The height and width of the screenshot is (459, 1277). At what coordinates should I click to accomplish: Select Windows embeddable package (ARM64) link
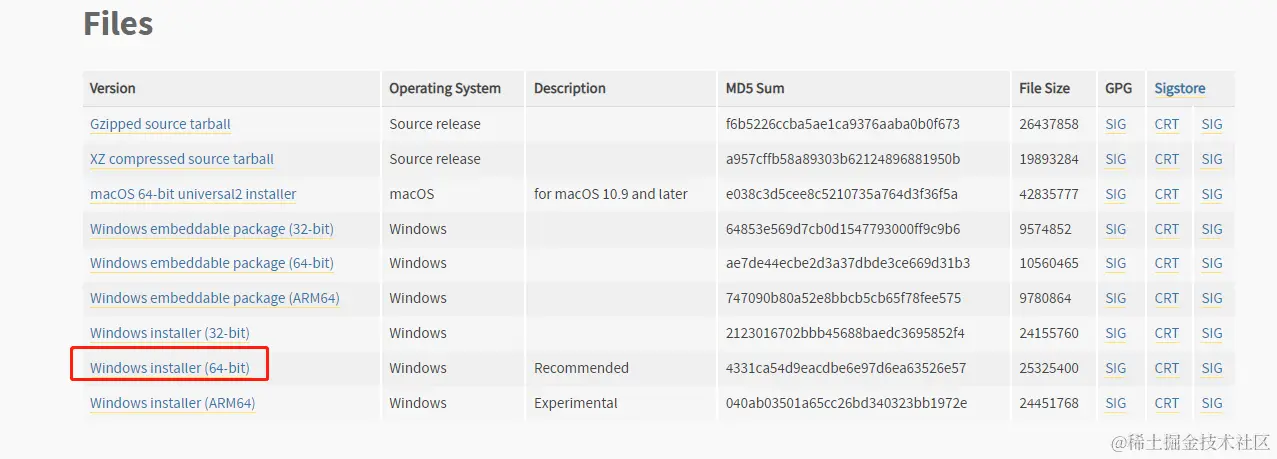click(x=212, y=298)
